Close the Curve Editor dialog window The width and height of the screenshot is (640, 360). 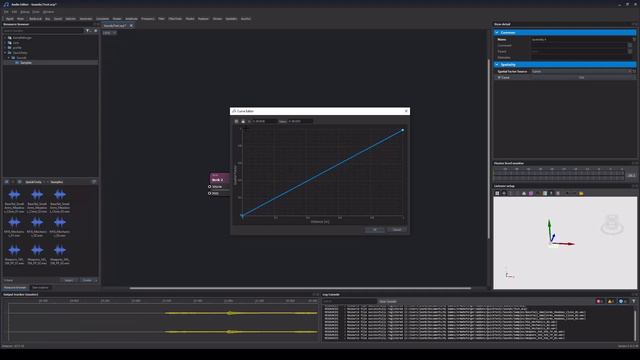pyautogui.click(x=406, y=111)
